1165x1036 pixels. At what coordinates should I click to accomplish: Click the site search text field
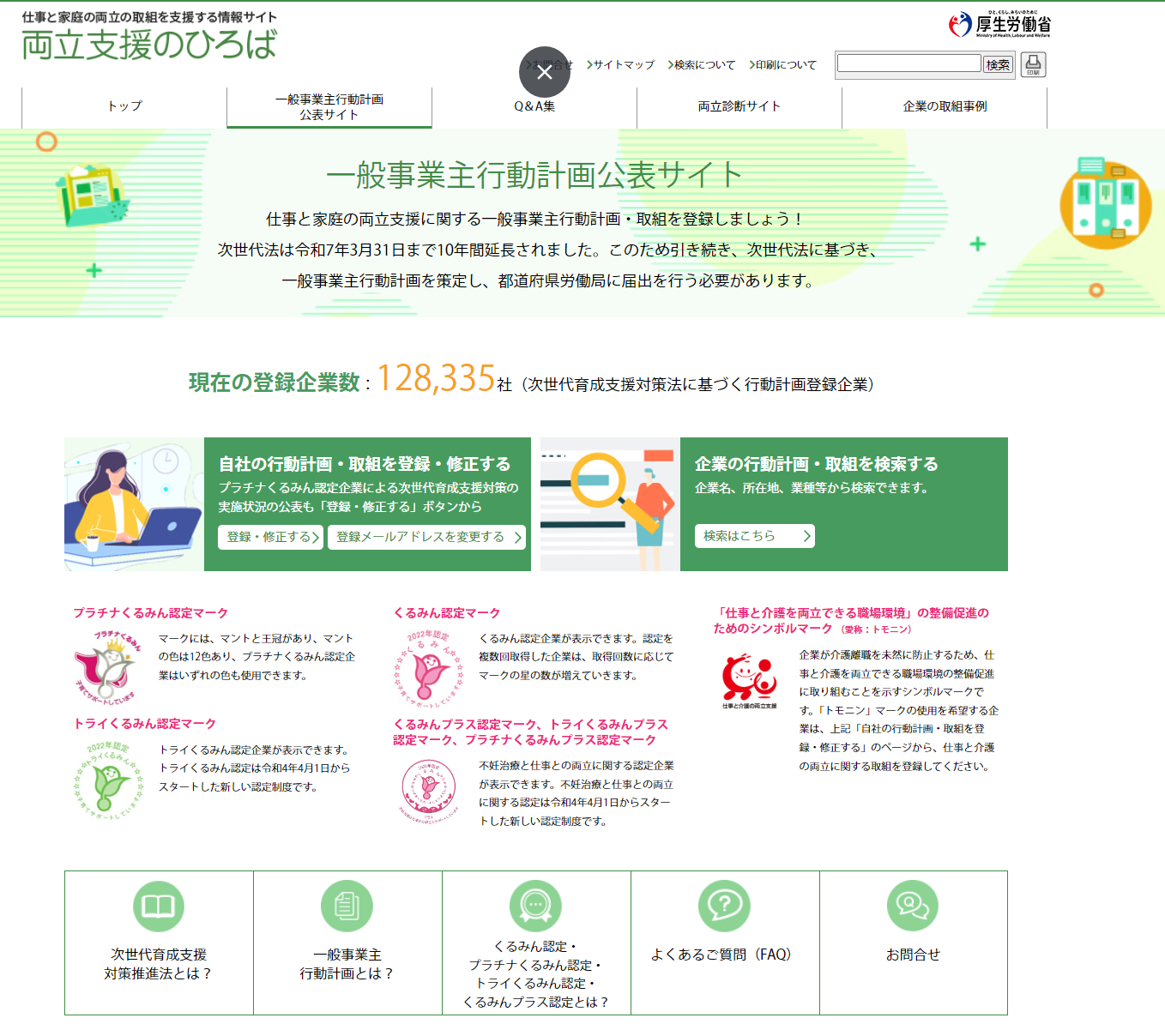click(x=908, y=63)
